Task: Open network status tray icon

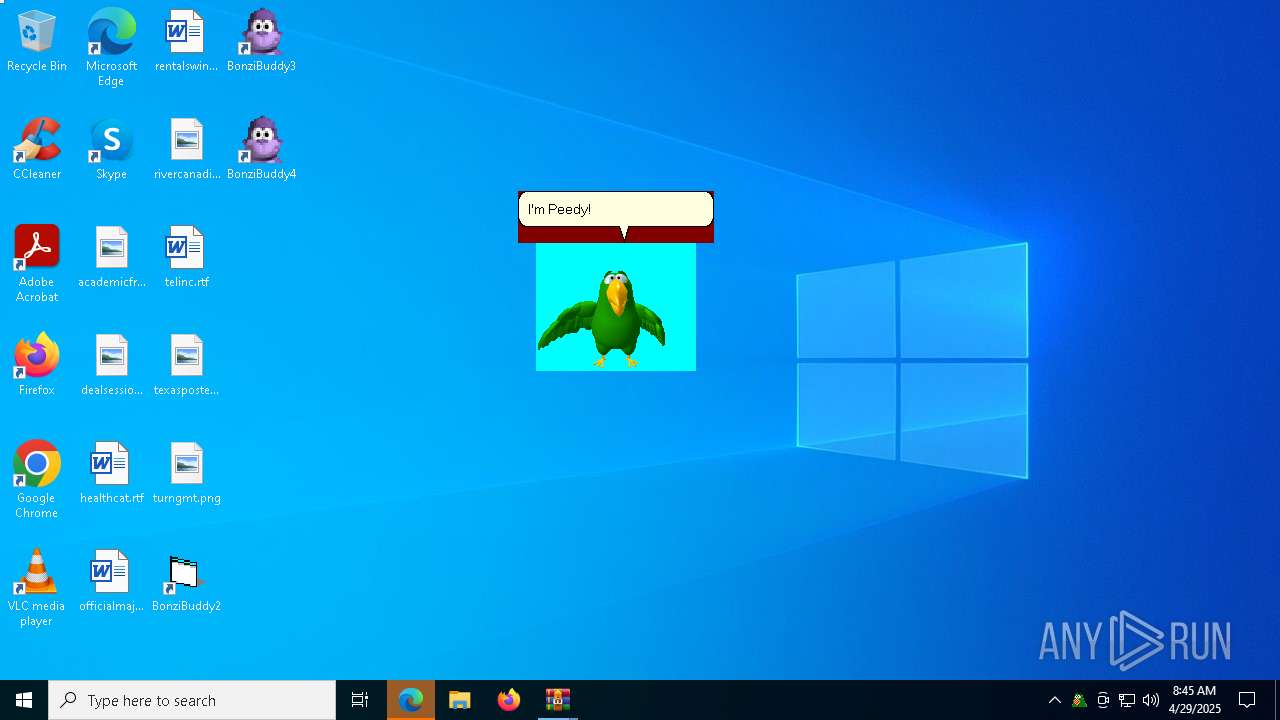Action: click(x=1127, y=700)
